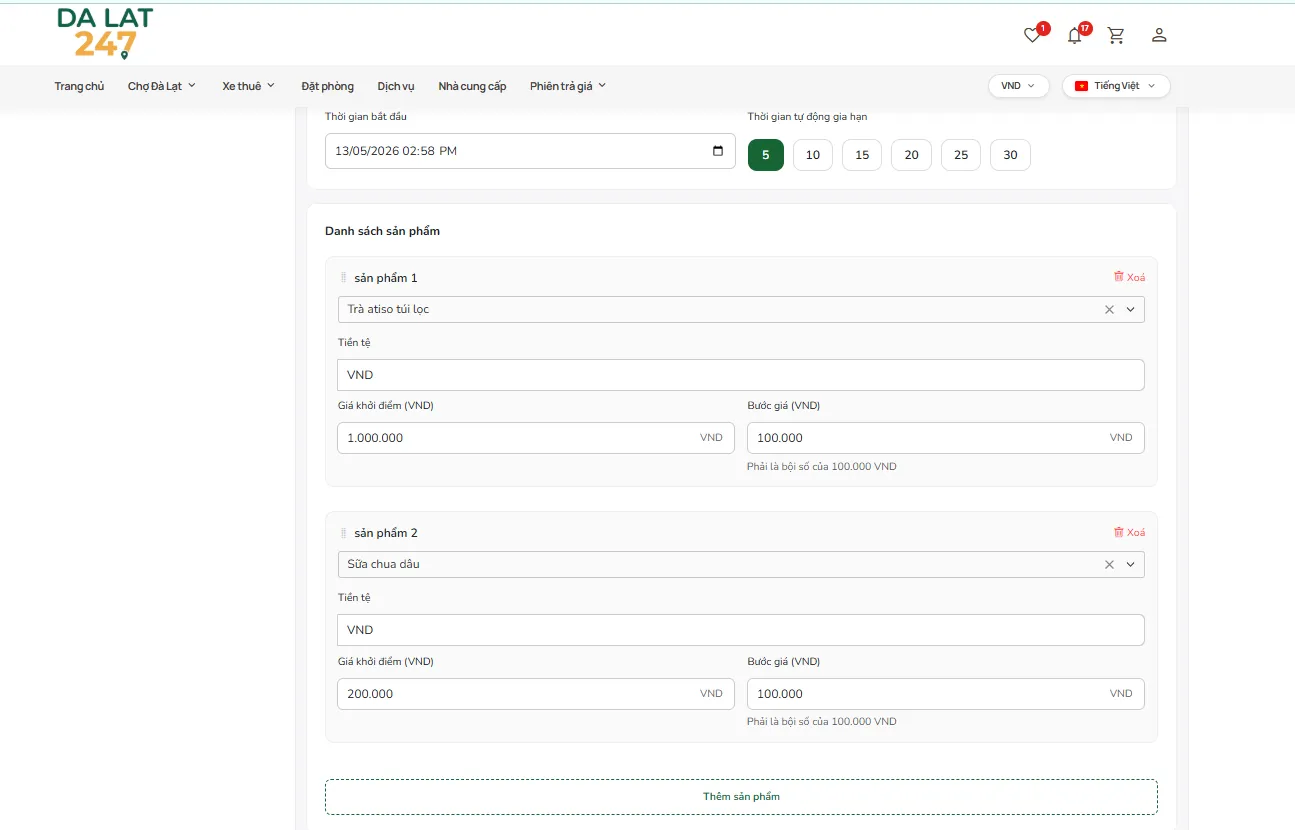Click the DA LAT 247 logo

tap(105, 33)
